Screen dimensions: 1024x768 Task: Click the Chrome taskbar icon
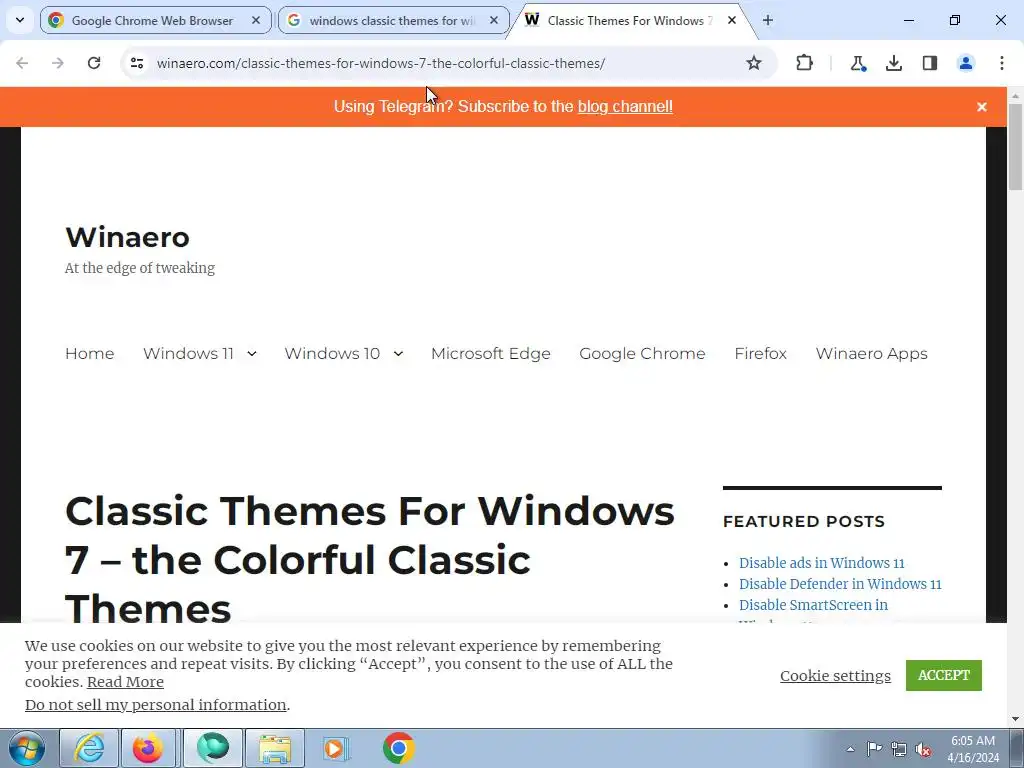(x=398, y=748)
